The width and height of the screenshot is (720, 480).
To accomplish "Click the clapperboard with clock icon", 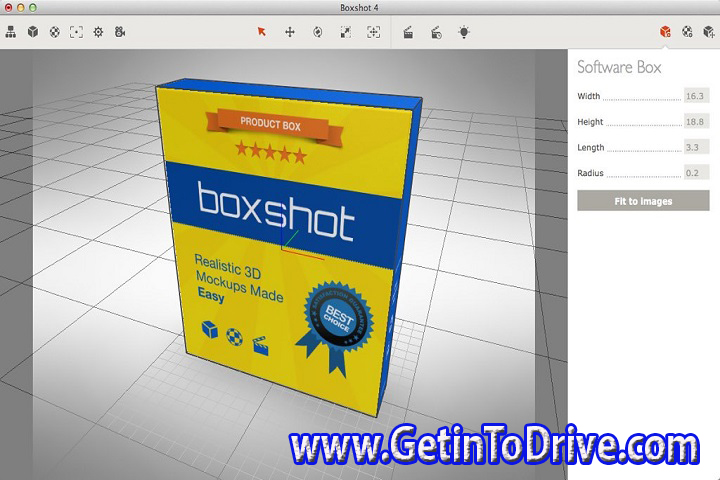I will click(436, 32).
